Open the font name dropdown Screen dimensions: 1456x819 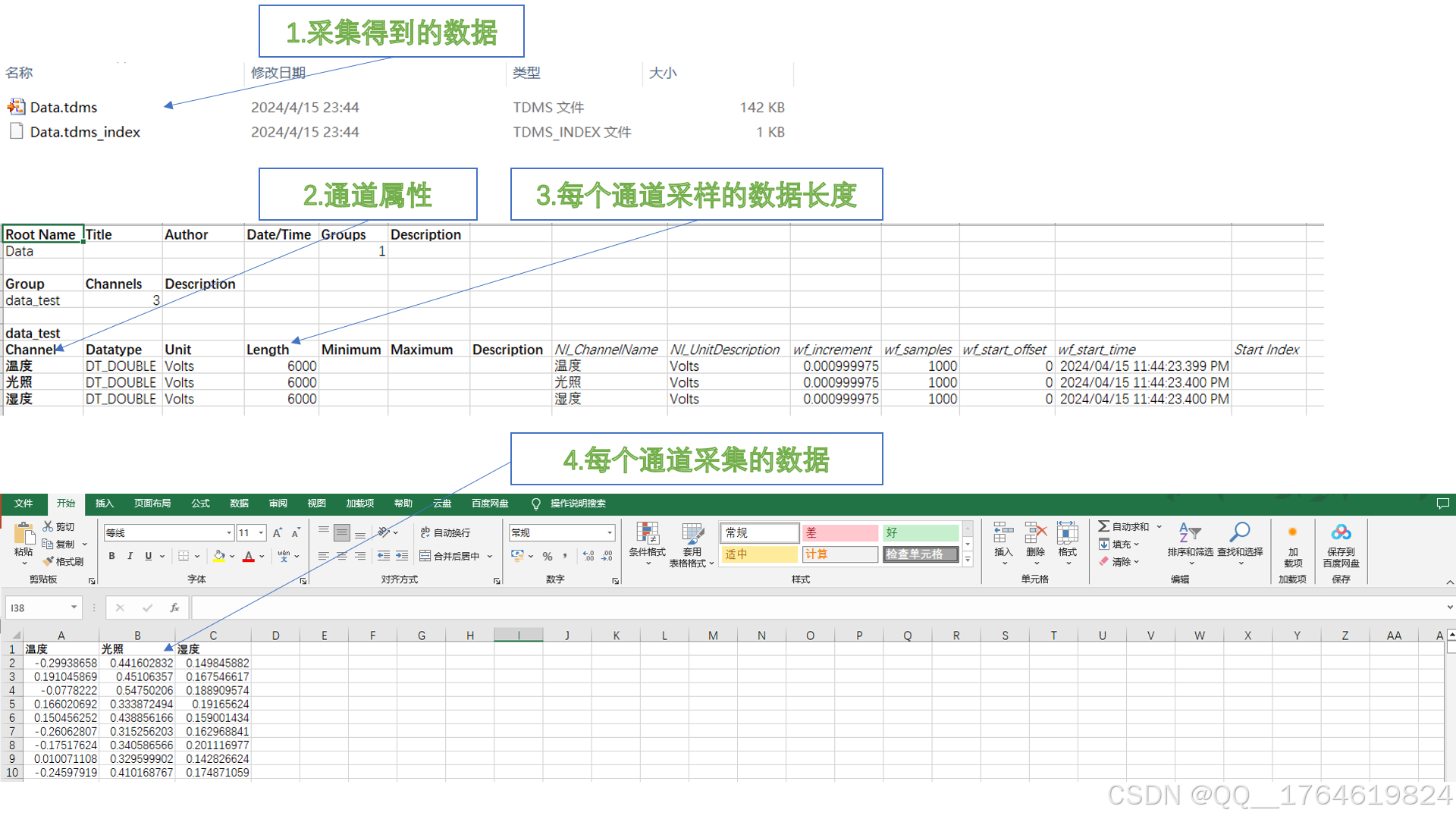(x=229, y=533)
